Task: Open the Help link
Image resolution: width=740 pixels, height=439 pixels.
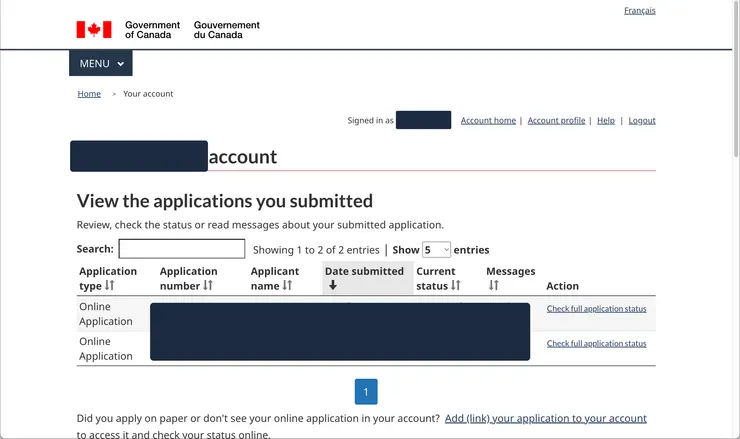Action: [x=605, y=121]
